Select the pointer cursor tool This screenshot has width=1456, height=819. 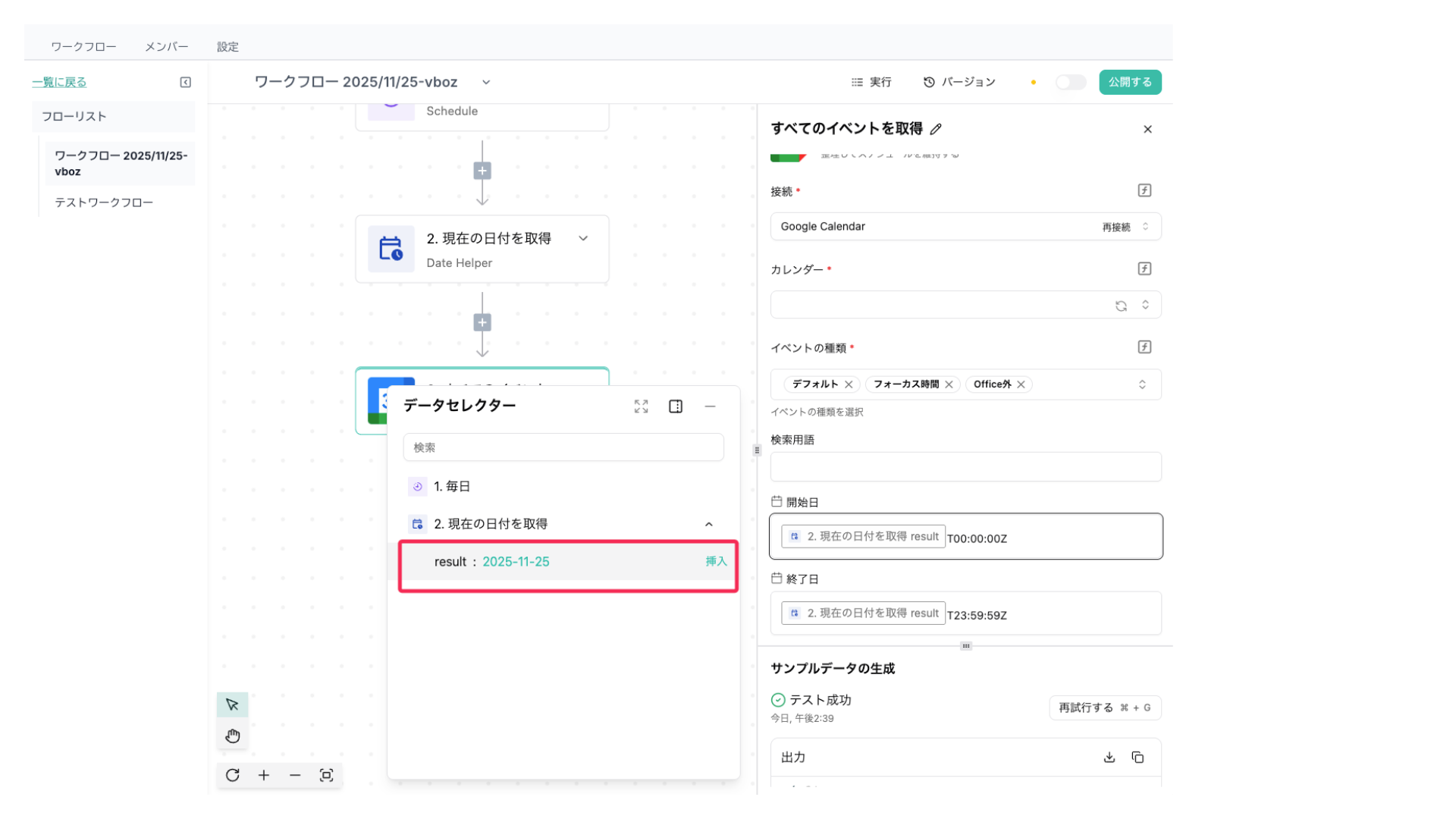pos(232,704)
